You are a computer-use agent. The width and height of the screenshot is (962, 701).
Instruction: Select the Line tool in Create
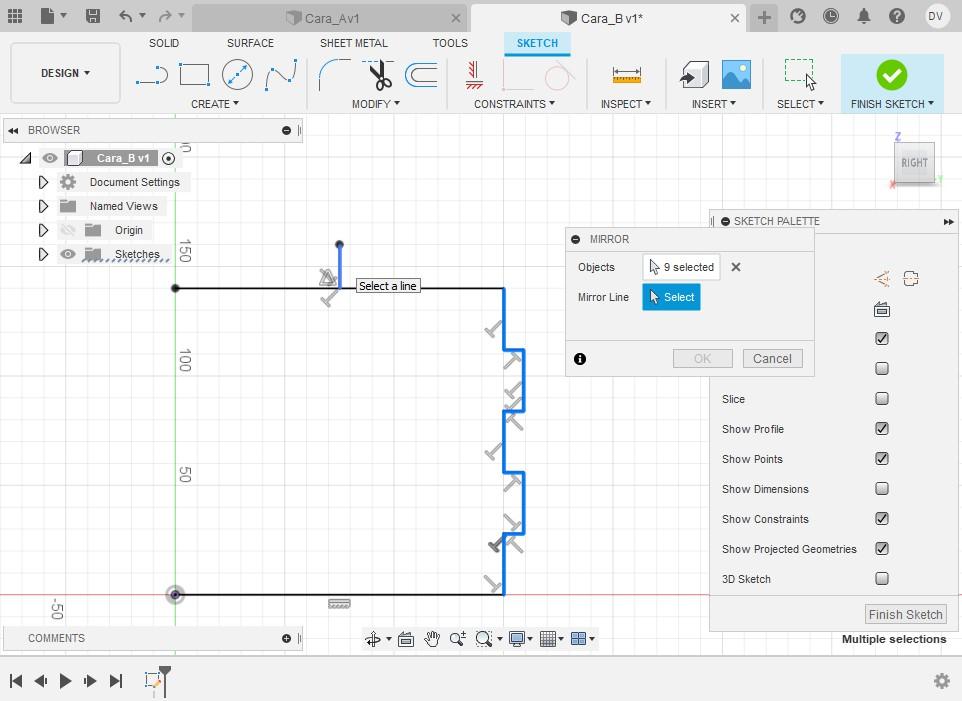152,75
